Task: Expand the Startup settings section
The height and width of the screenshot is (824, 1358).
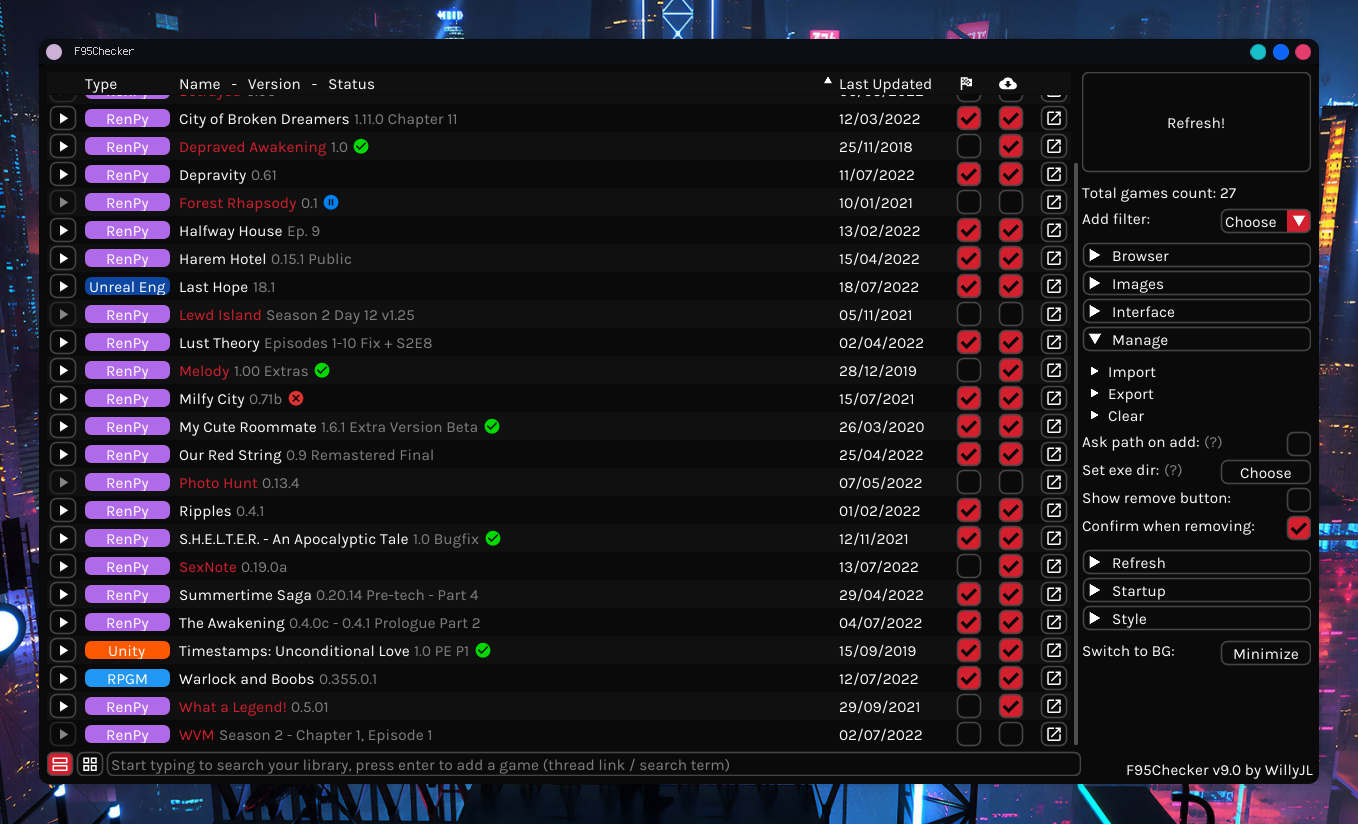Action: coord(1196,591)
